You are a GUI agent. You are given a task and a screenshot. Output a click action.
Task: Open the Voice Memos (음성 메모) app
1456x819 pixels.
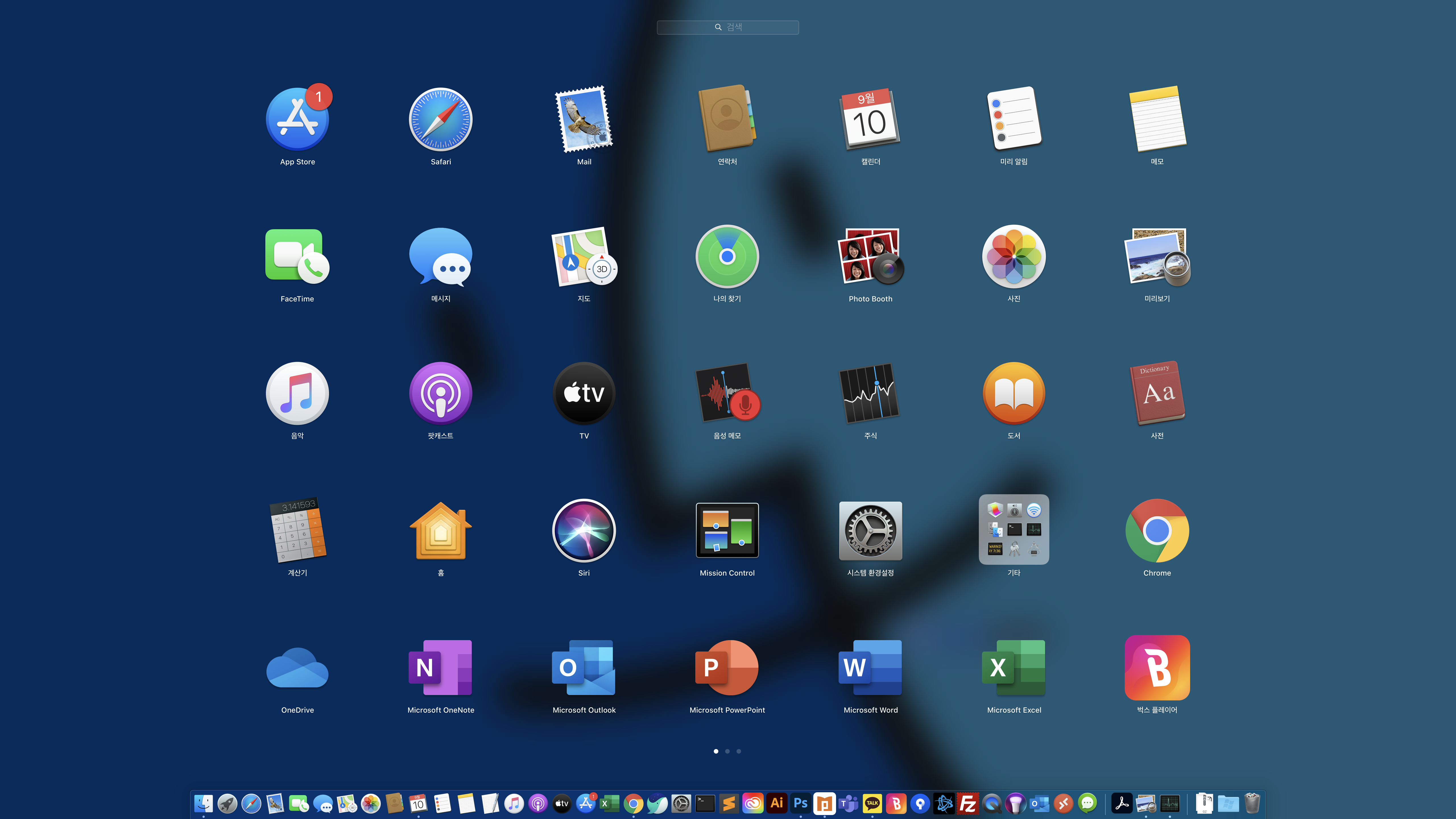[x=727, y=393]
